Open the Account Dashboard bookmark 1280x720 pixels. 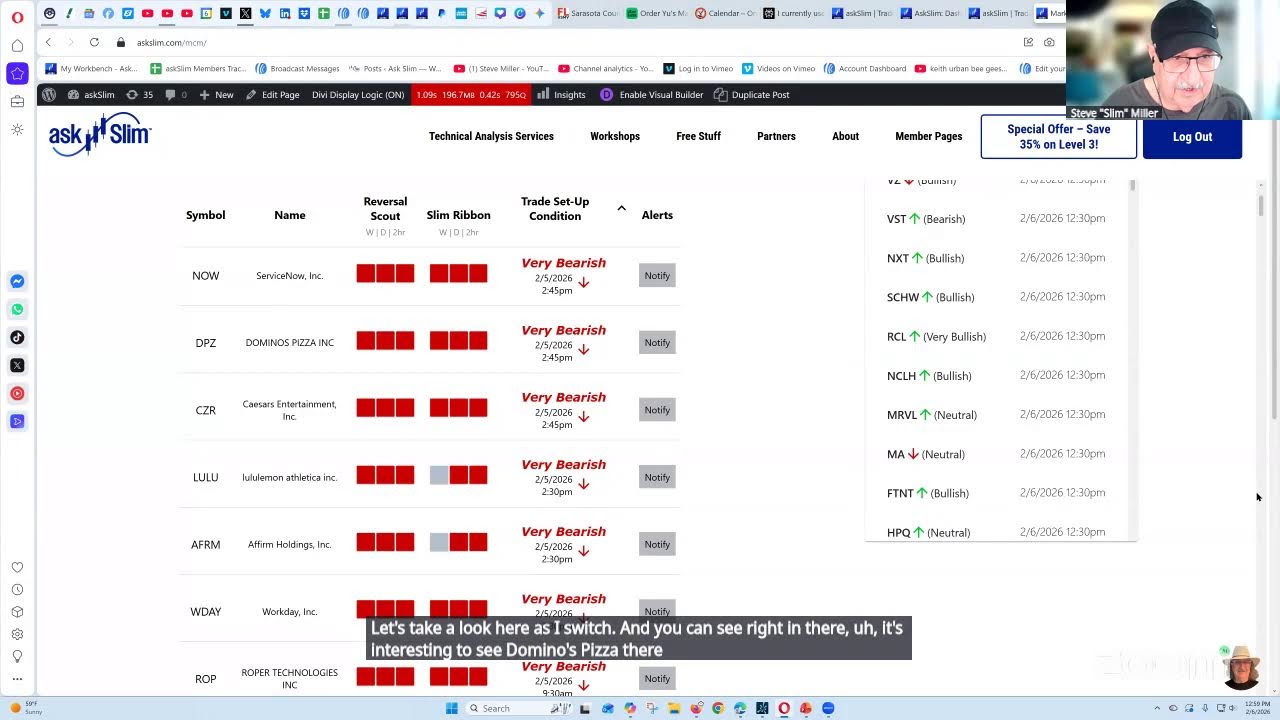865,69
